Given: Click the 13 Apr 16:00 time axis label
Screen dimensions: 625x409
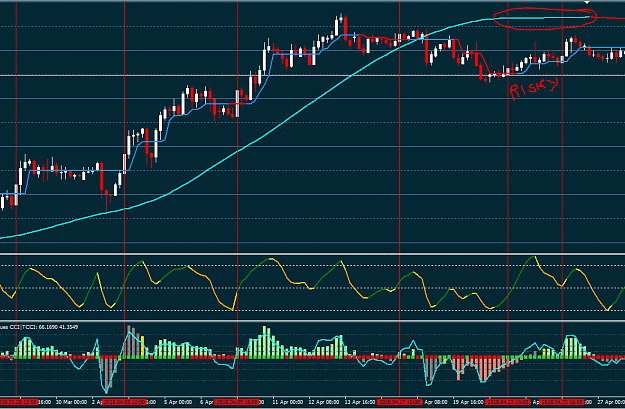Looking at the screenshot, I should pos(360,402).
